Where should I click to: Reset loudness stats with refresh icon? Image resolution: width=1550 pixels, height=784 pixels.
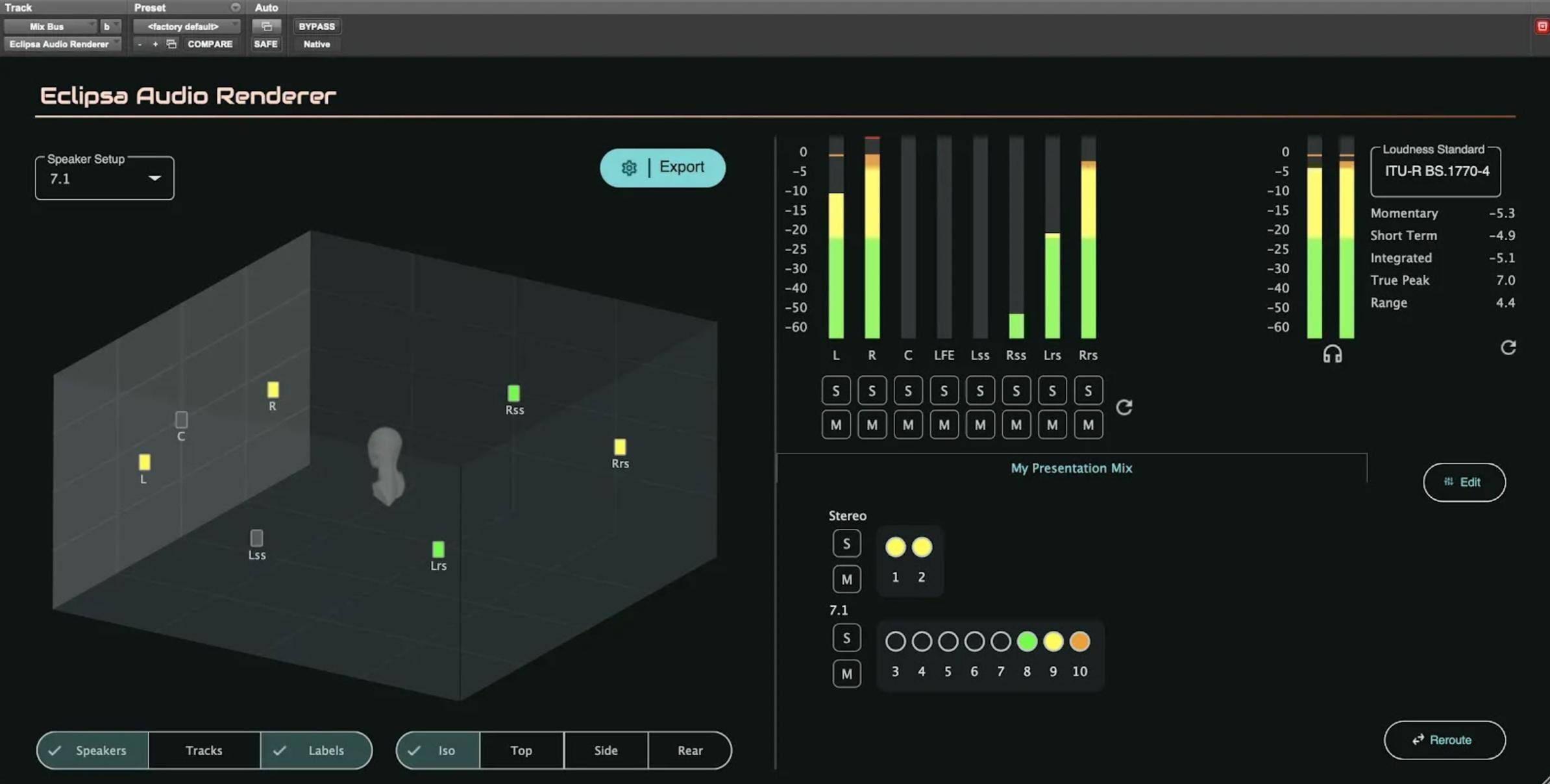(x=1508, y=348)
